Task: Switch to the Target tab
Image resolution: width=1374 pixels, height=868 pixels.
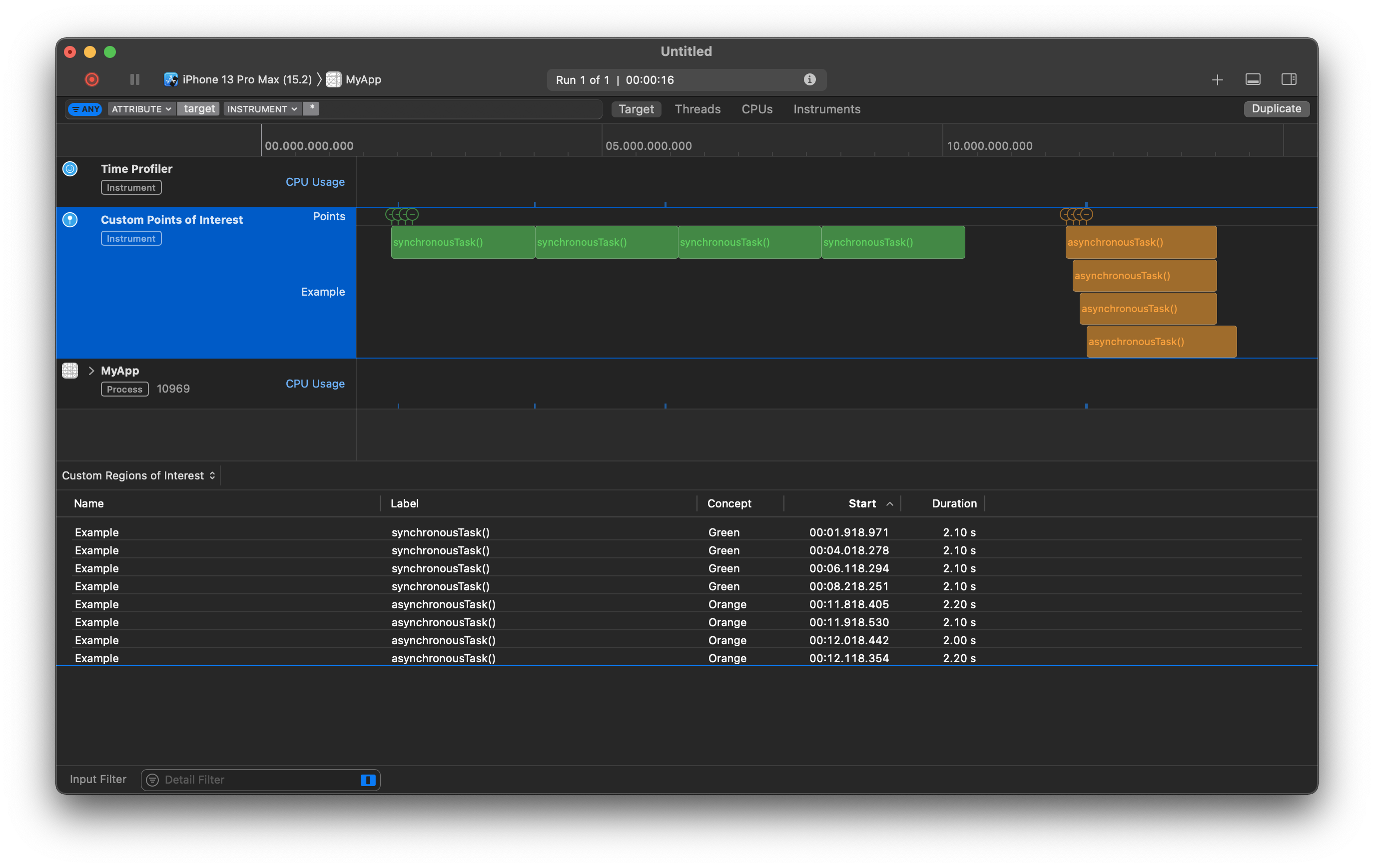Action: click(x=636, y=109)
